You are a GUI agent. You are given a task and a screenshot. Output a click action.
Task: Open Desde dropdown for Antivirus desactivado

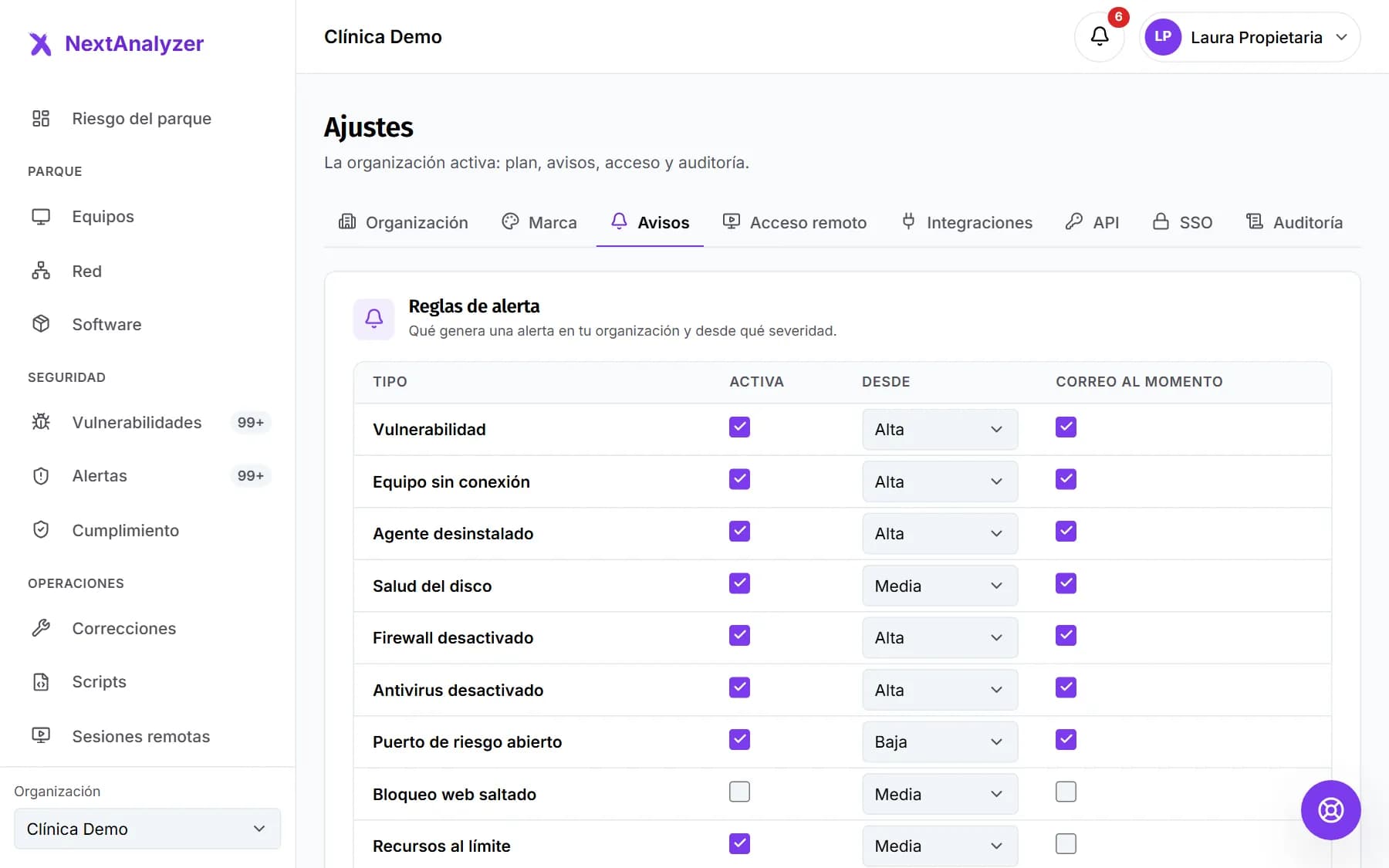point(940,690)
